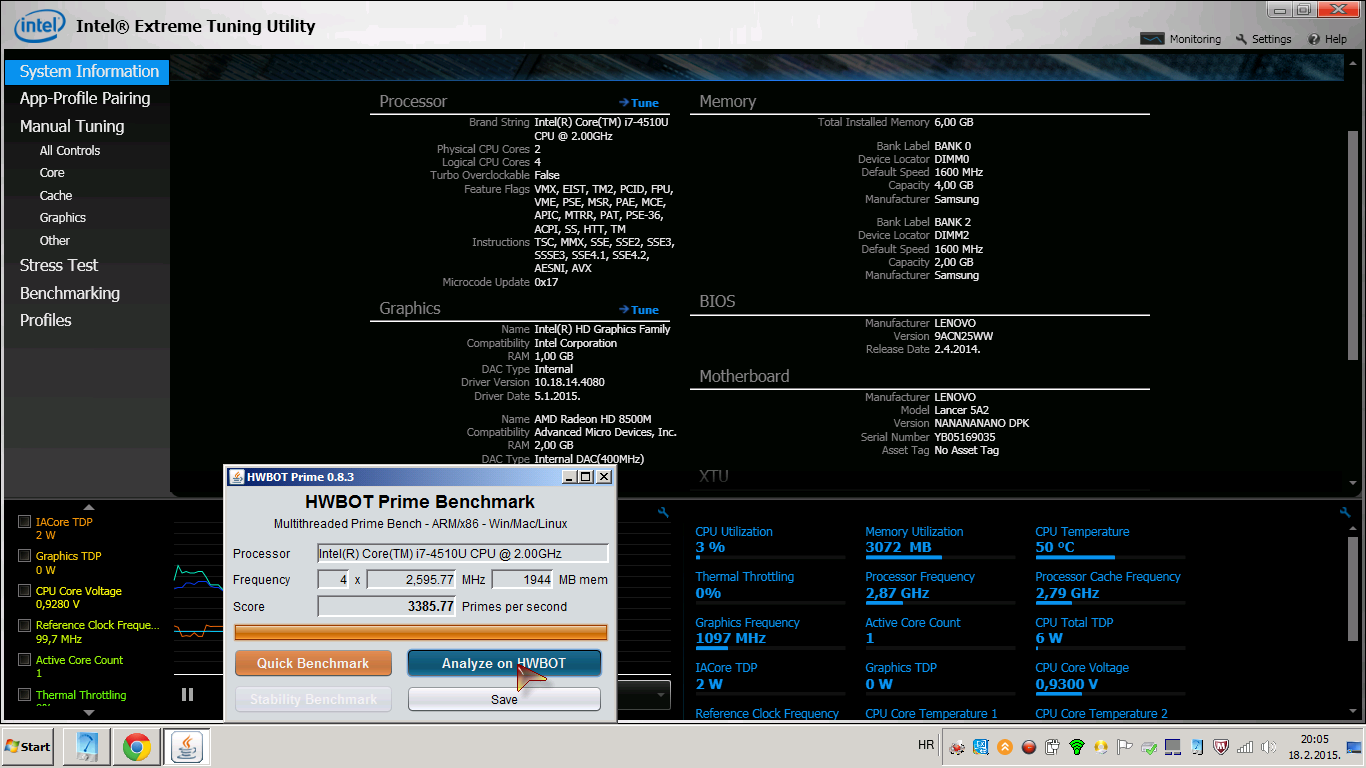
Task: Click orange double-chevron tray icon
Action: pyautogui.click(x=1005, y=747)
